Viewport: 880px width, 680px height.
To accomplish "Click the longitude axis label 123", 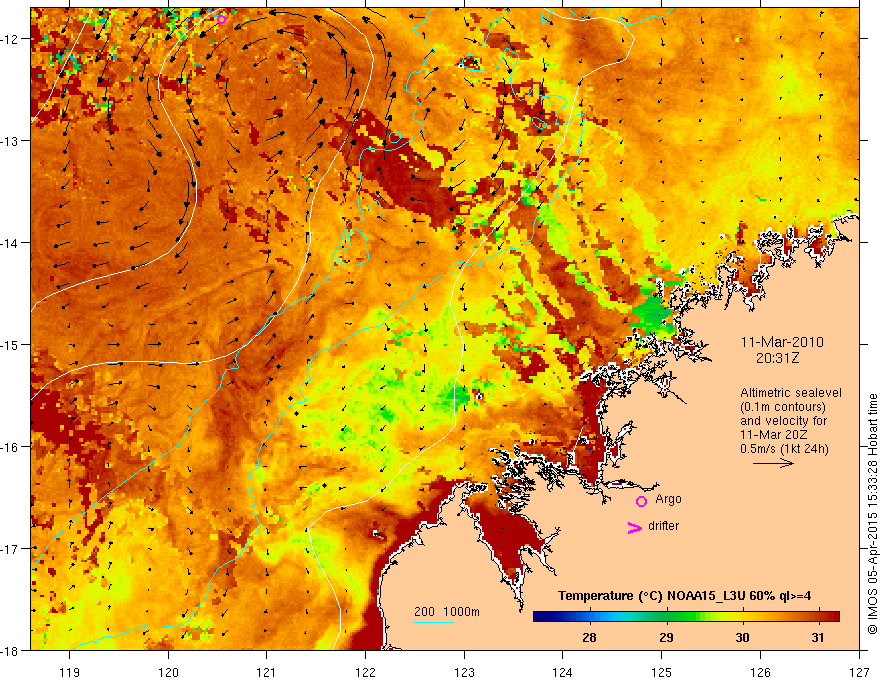I will (464, 672).
